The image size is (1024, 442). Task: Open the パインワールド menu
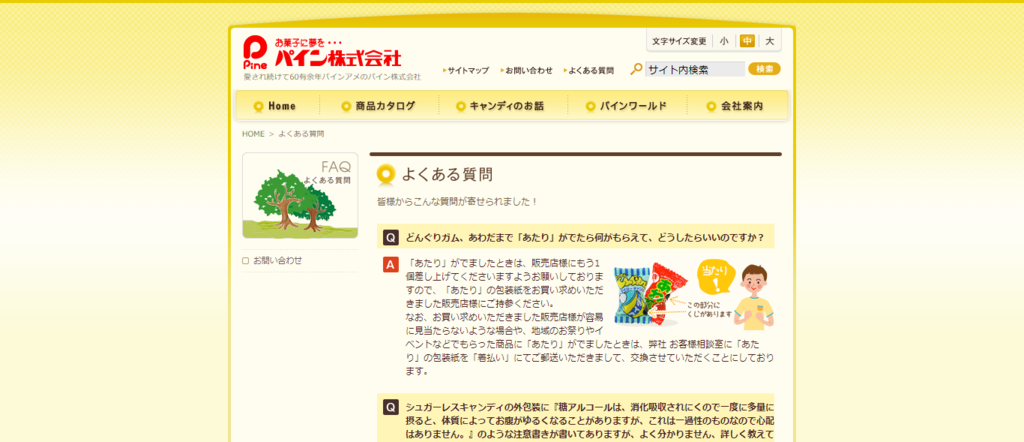coord(626,106)
